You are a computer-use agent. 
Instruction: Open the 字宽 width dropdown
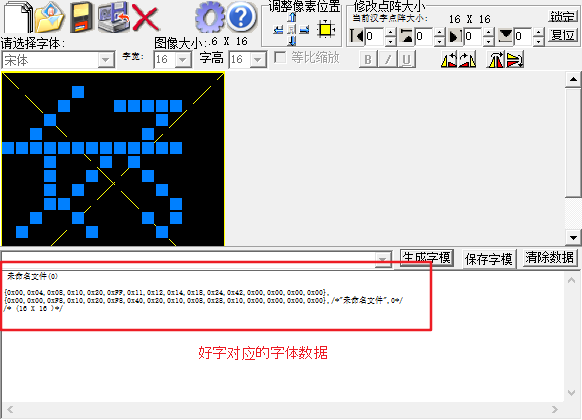pyautogui.click(x=183, y=60)
